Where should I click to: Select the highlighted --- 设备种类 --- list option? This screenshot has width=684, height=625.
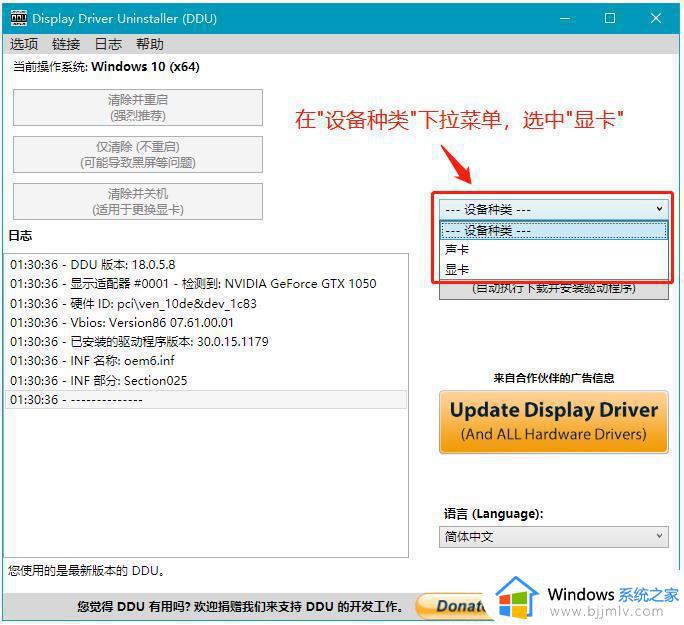pyautogui.click(x=554, y=230)
